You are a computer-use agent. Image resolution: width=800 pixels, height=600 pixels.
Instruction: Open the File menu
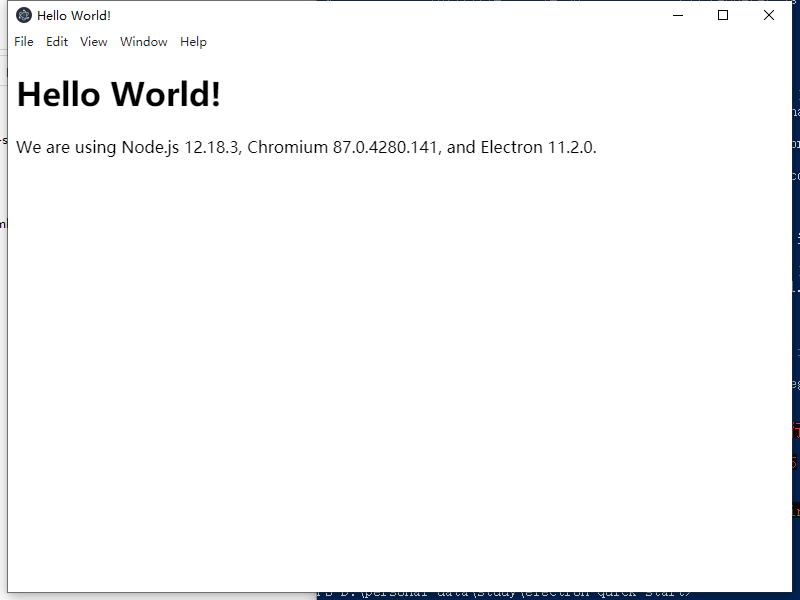(24, 42)
